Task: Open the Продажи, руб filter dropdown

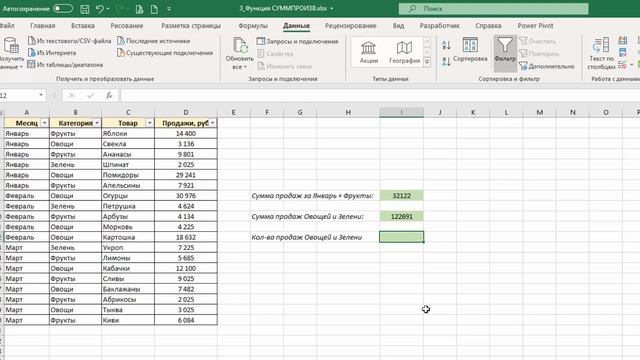Action: (213, 123)
